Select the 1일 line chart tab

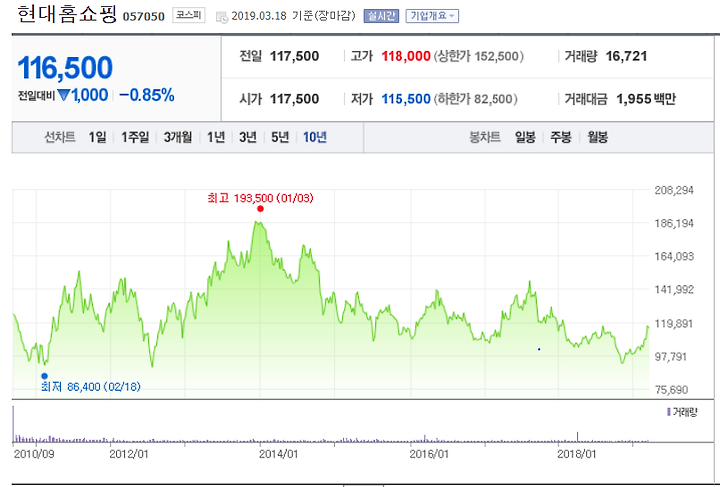click(97, 137)
